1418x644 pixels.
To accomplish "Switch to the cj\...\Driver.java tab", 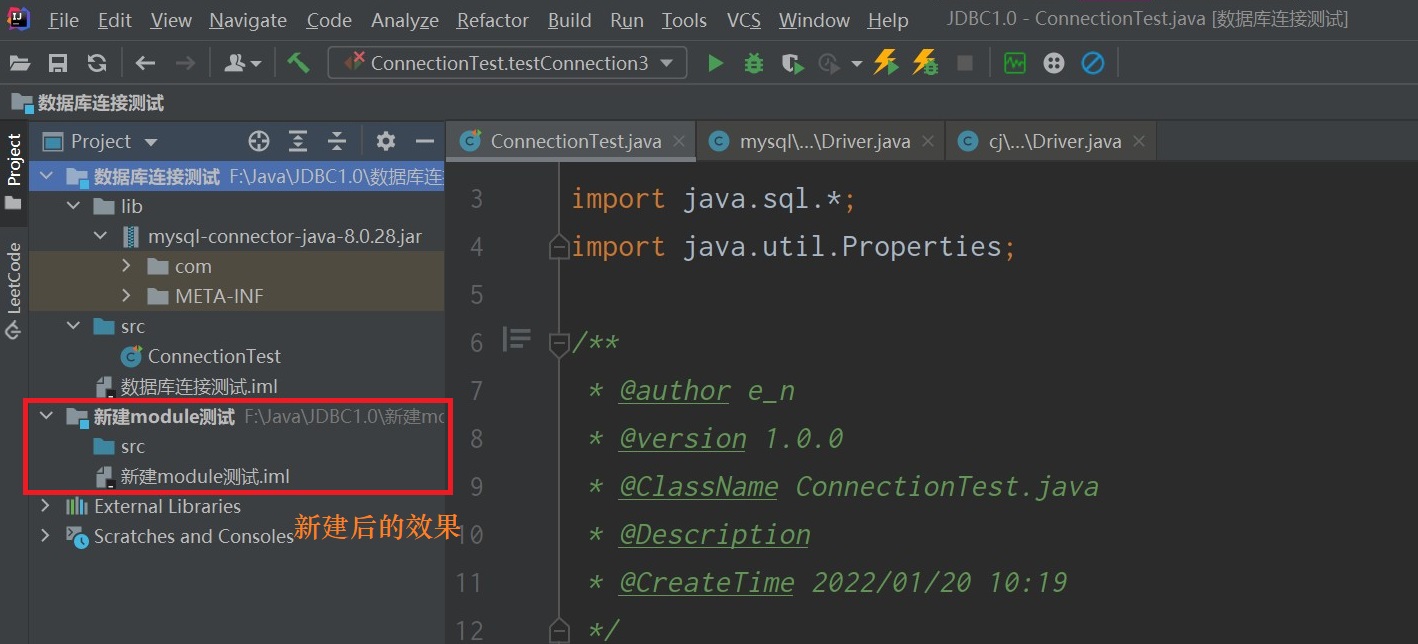I will (1050, 141).
